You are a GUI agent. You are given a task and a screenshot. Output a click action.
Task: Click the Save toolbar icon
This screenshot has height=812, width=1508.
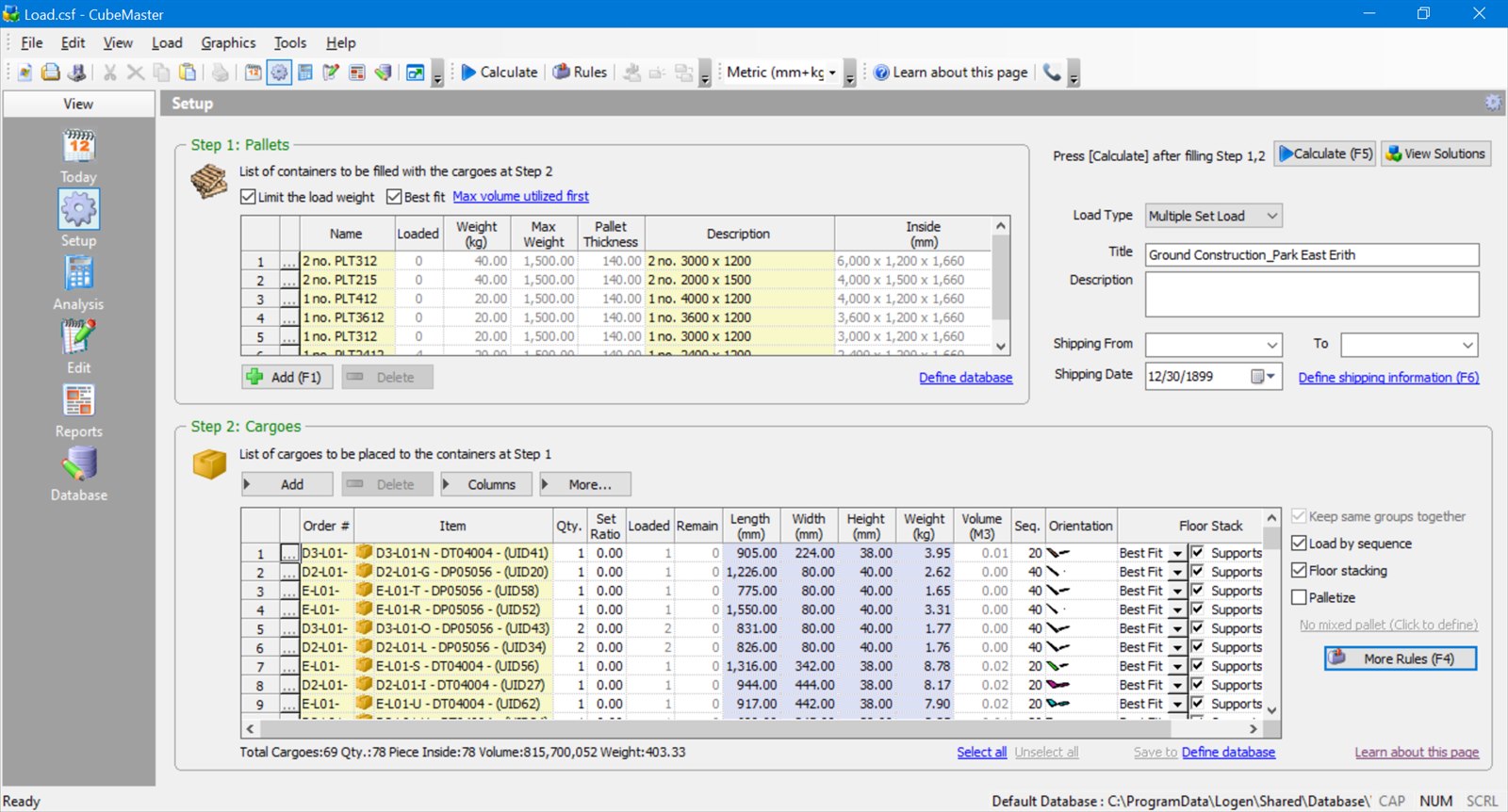(77, 73)
